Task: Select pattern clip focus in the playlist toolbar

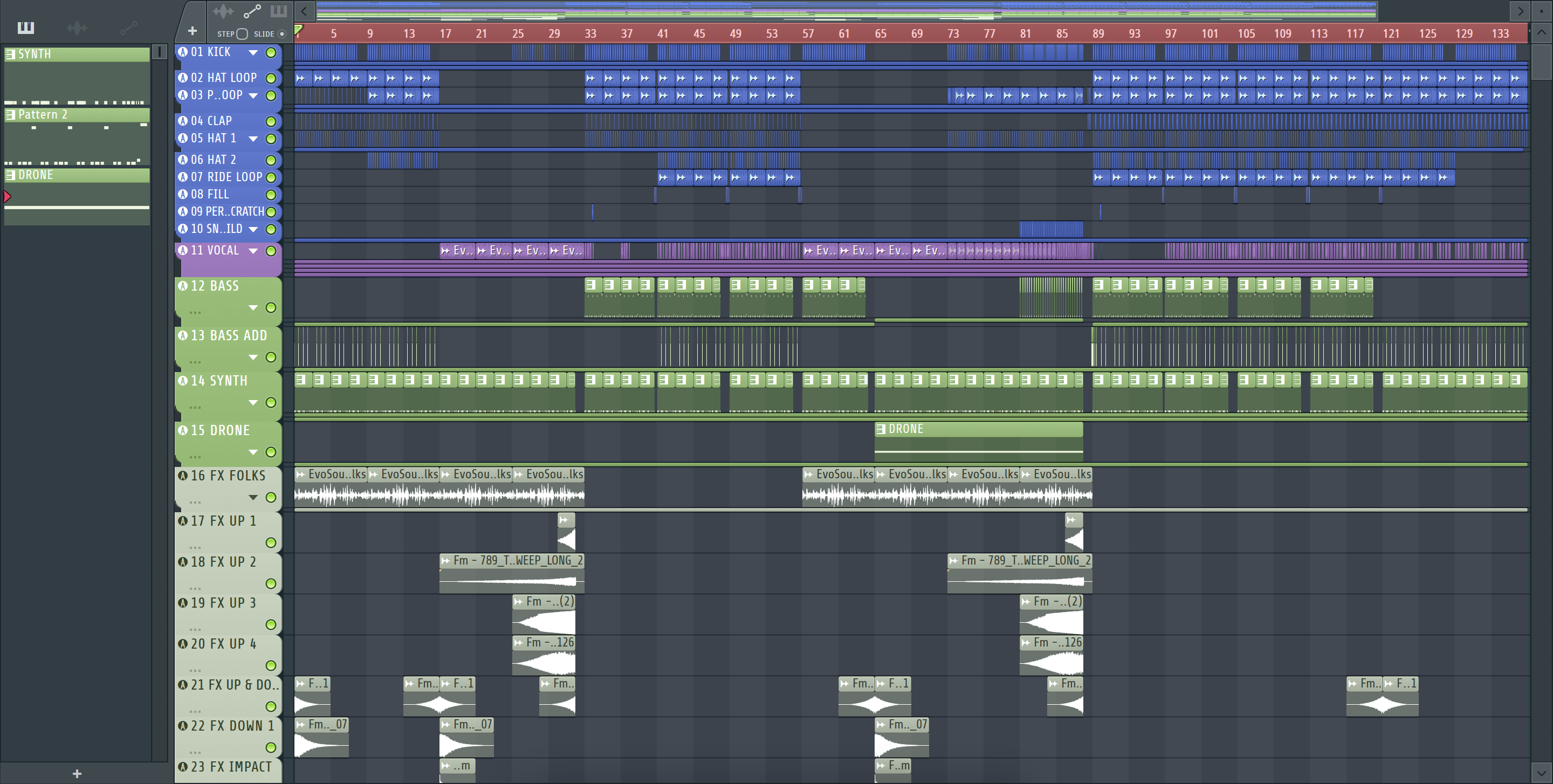Action: click(279, 11)
